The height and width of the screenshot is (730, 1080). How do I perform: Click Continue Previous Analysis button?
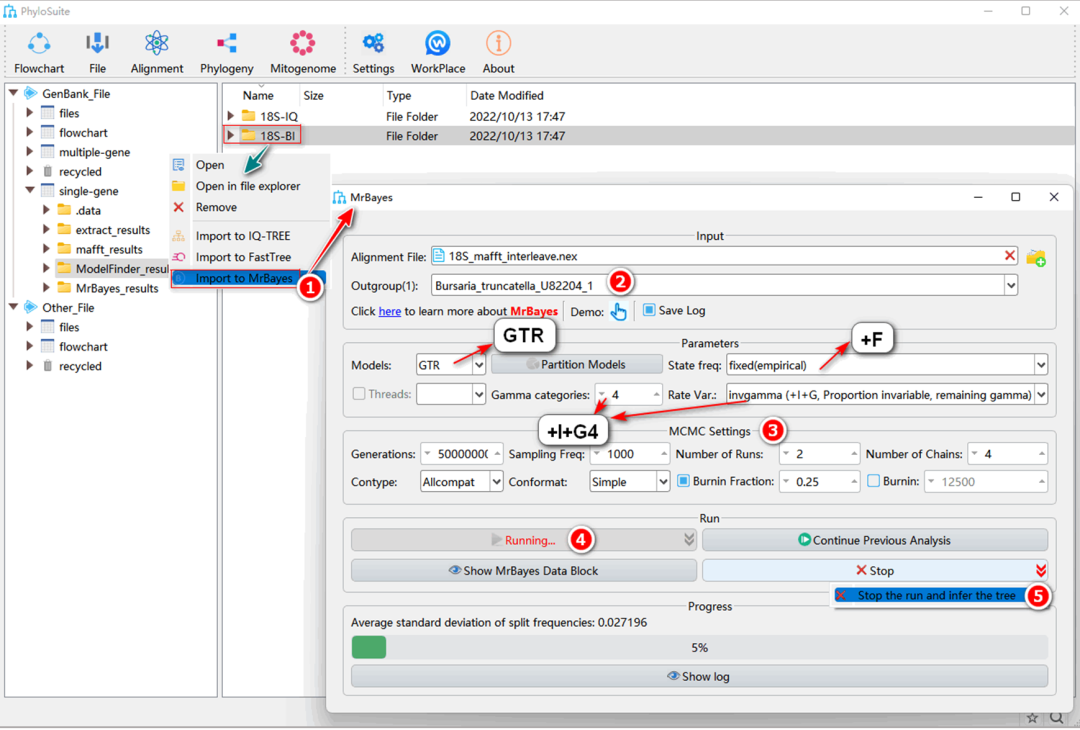pyautogui.click(x=875, y=540)
